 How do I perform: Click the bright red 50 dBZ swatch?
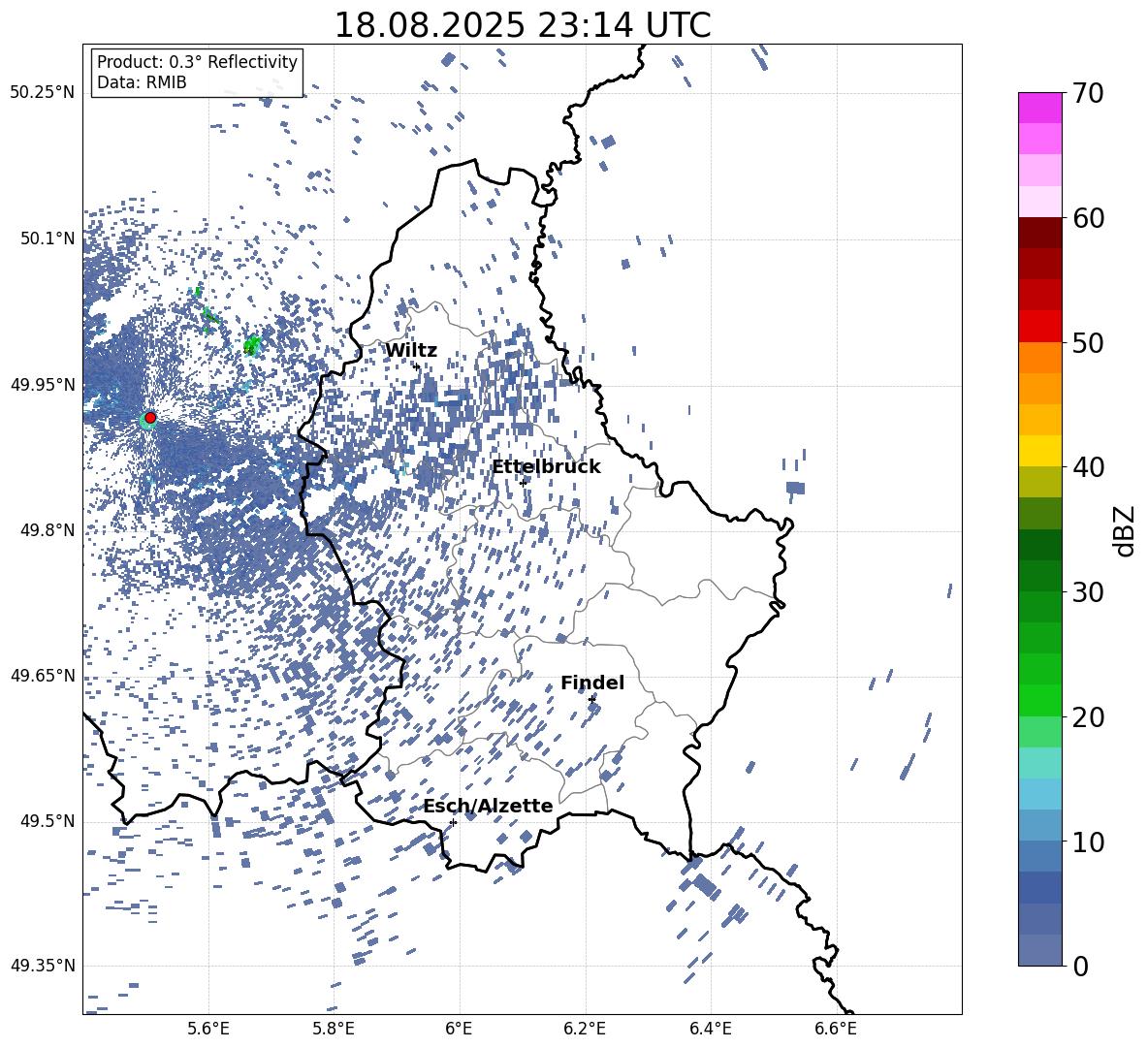pos(1039,327)
